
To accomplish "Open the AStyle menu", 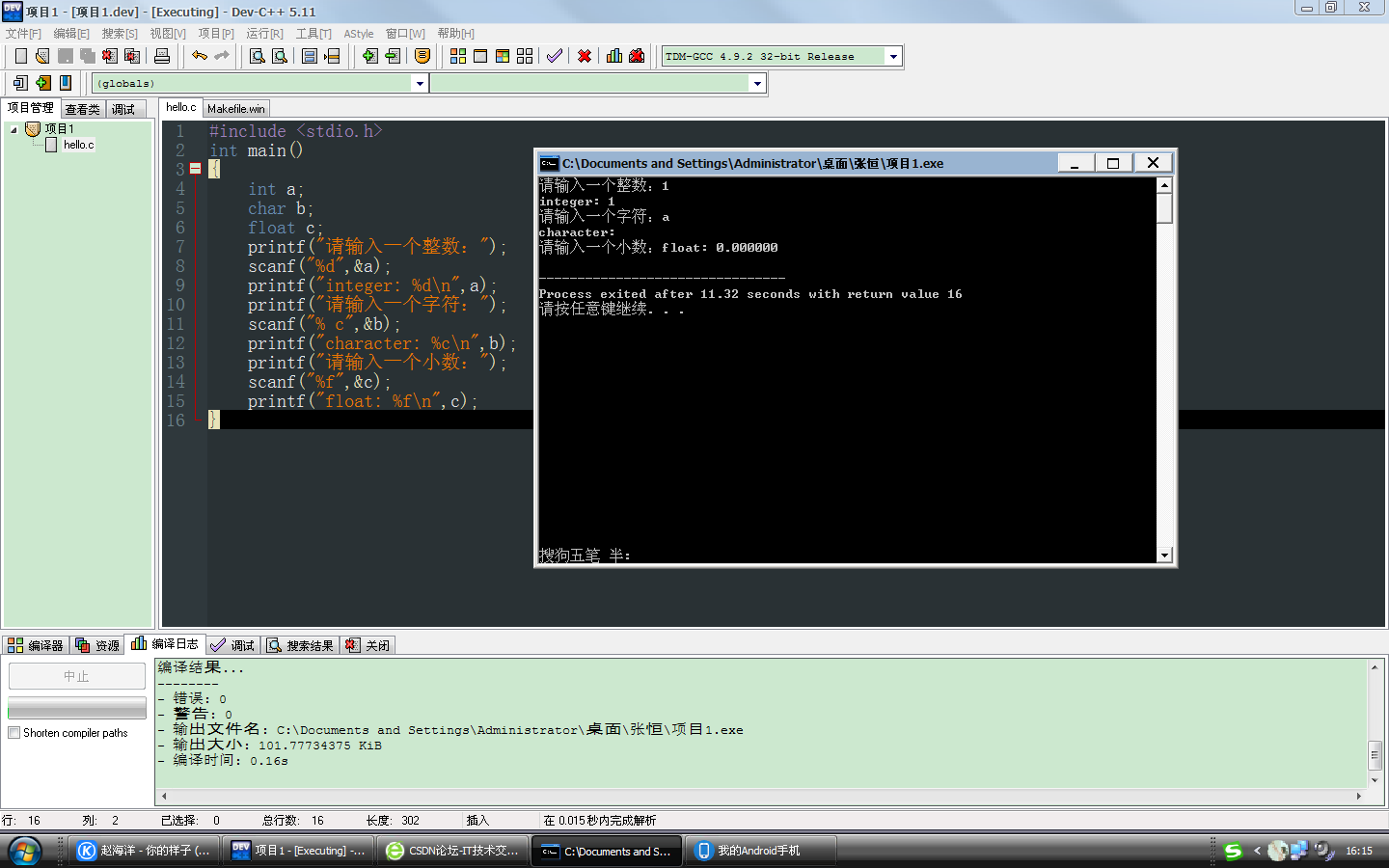I will 359,34.
